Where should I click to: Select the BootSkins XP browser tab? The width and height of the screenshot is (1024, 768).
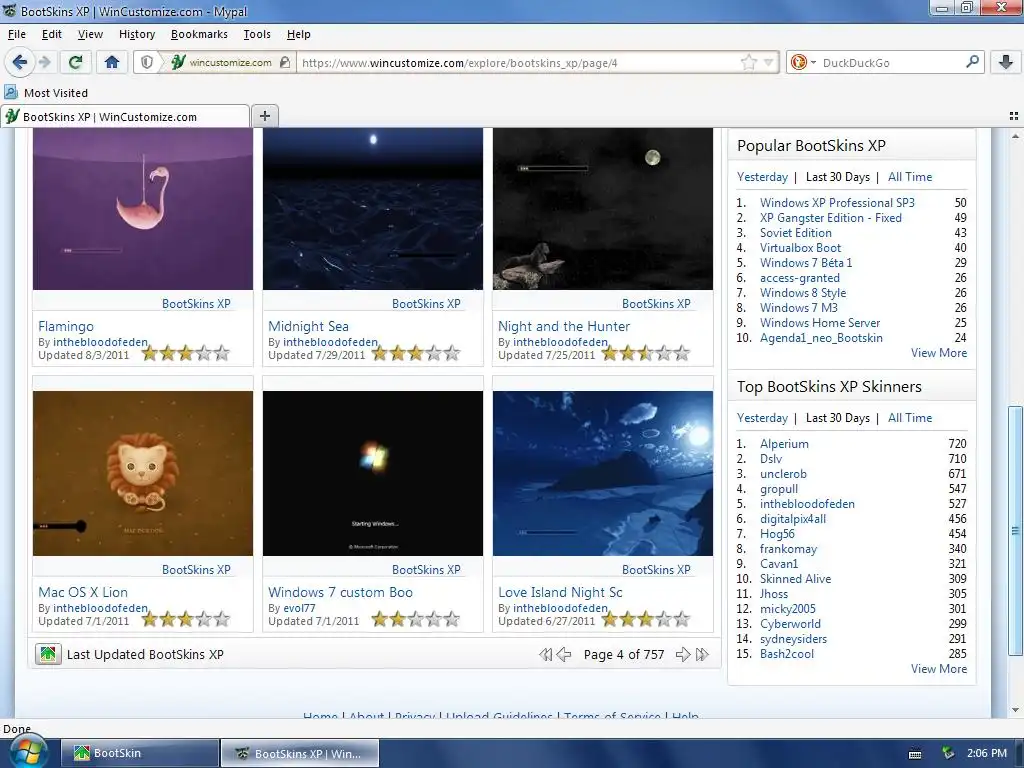click(x=124, y=116)
